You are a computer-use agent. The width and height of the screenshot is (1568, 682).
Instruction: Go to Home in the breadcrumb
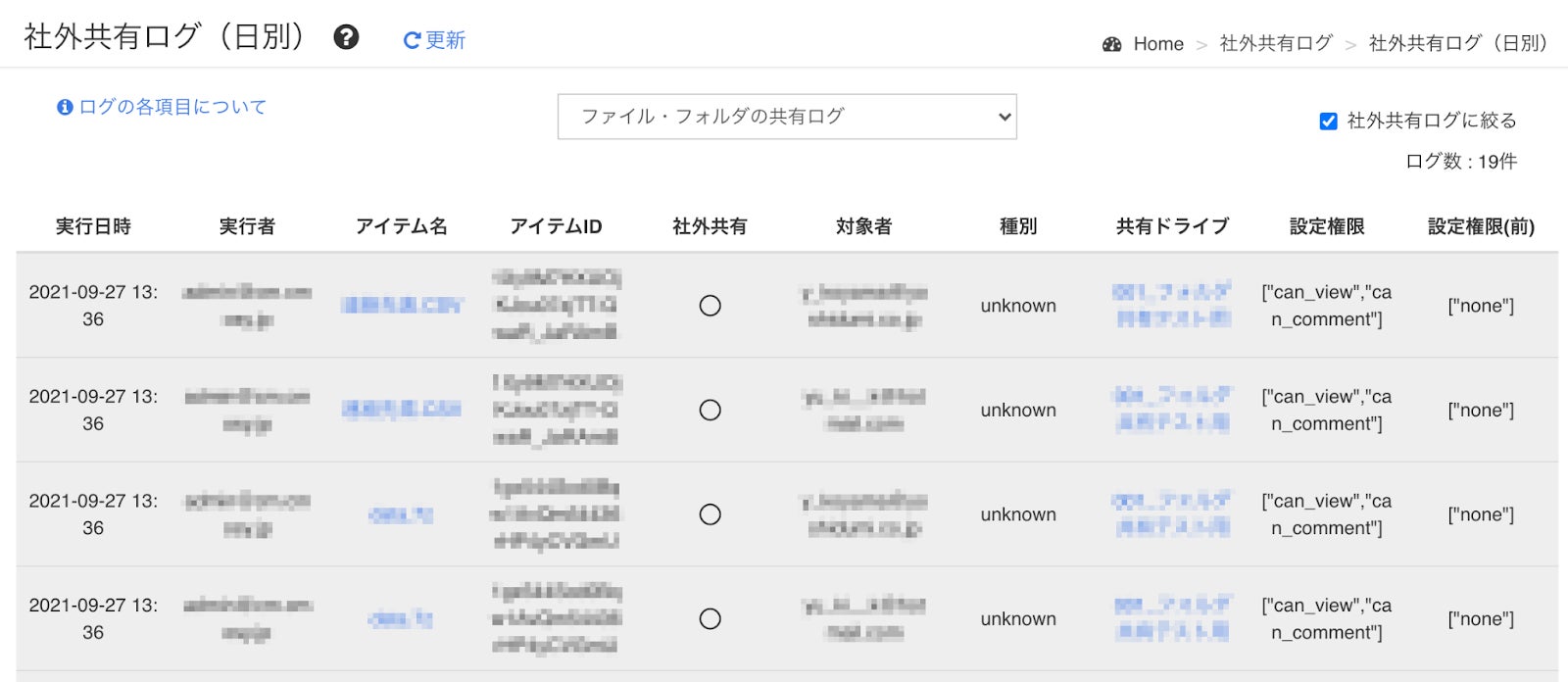point(1158,44)
